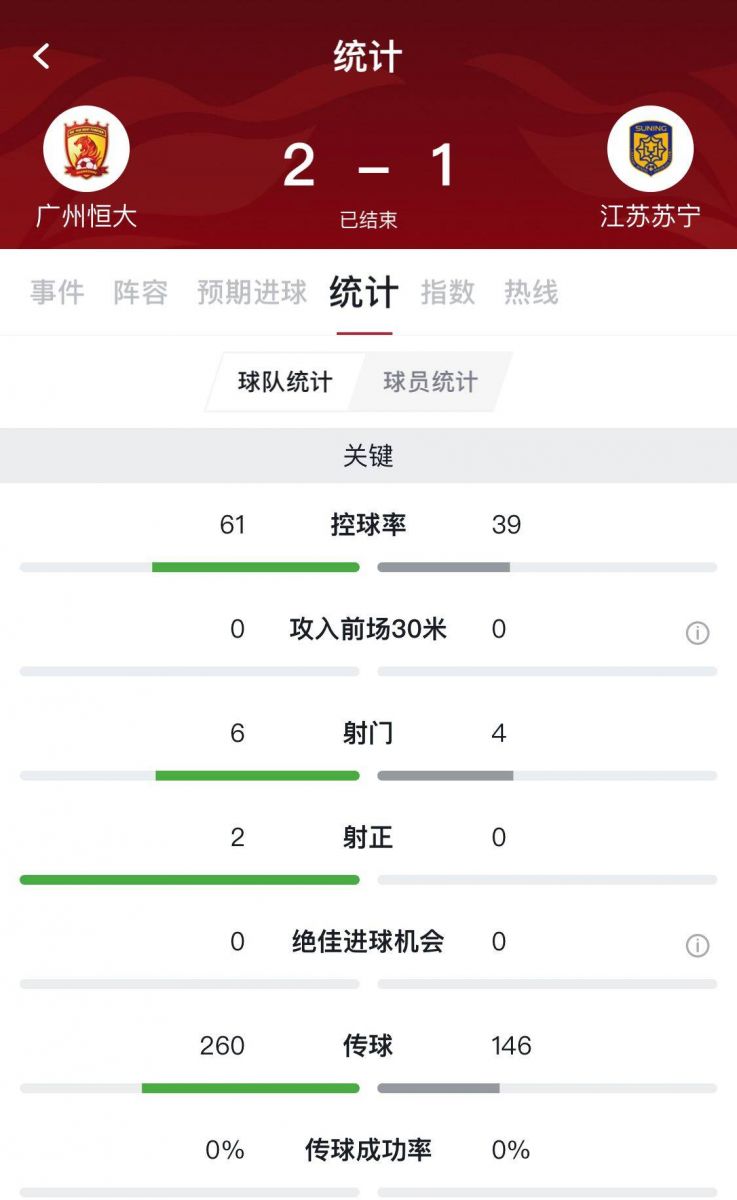Switch to the 事件 tab
This screenshot has height=1200, width=737.
57,293
